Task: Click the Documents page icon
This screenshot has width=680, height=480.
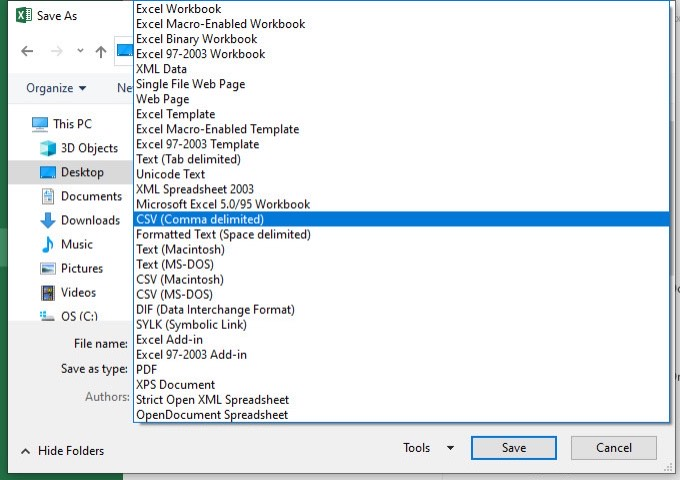Action: pyautogui.click(x=48, y=196)
